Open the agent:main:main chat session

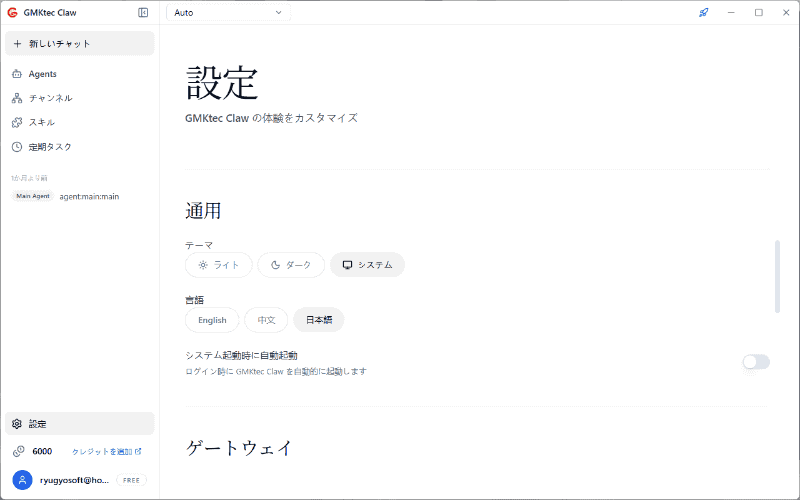[89, 196]
